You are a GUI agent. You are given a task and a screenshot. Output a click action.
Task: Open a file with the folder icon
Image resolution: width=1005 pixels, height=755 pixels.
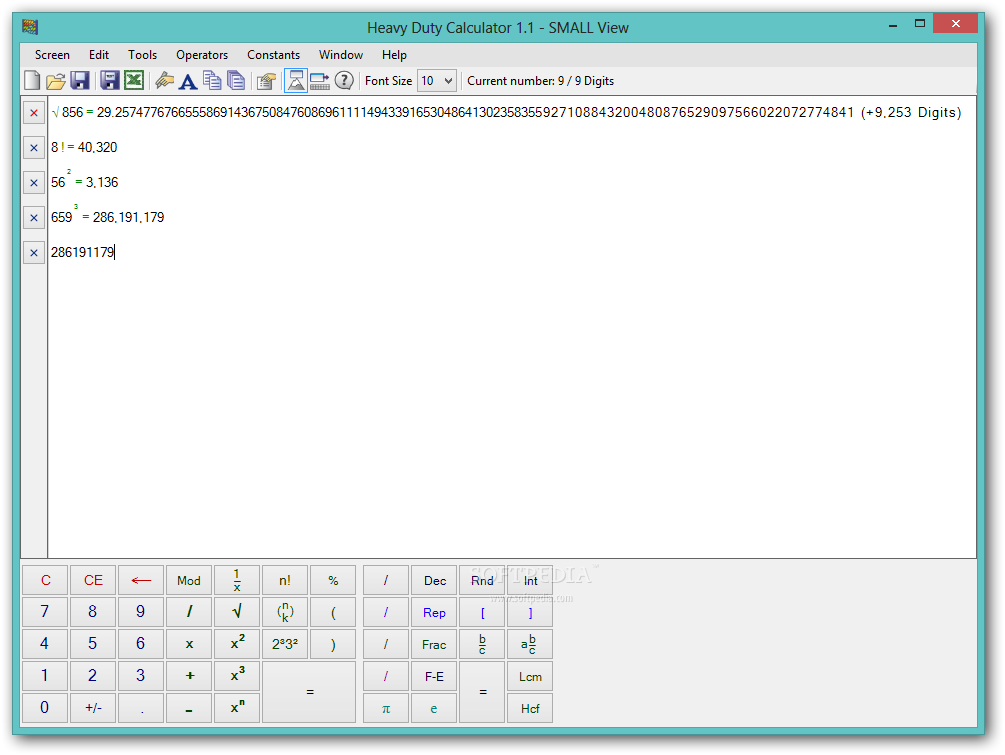pyautogui.click(x=56, y=81)
